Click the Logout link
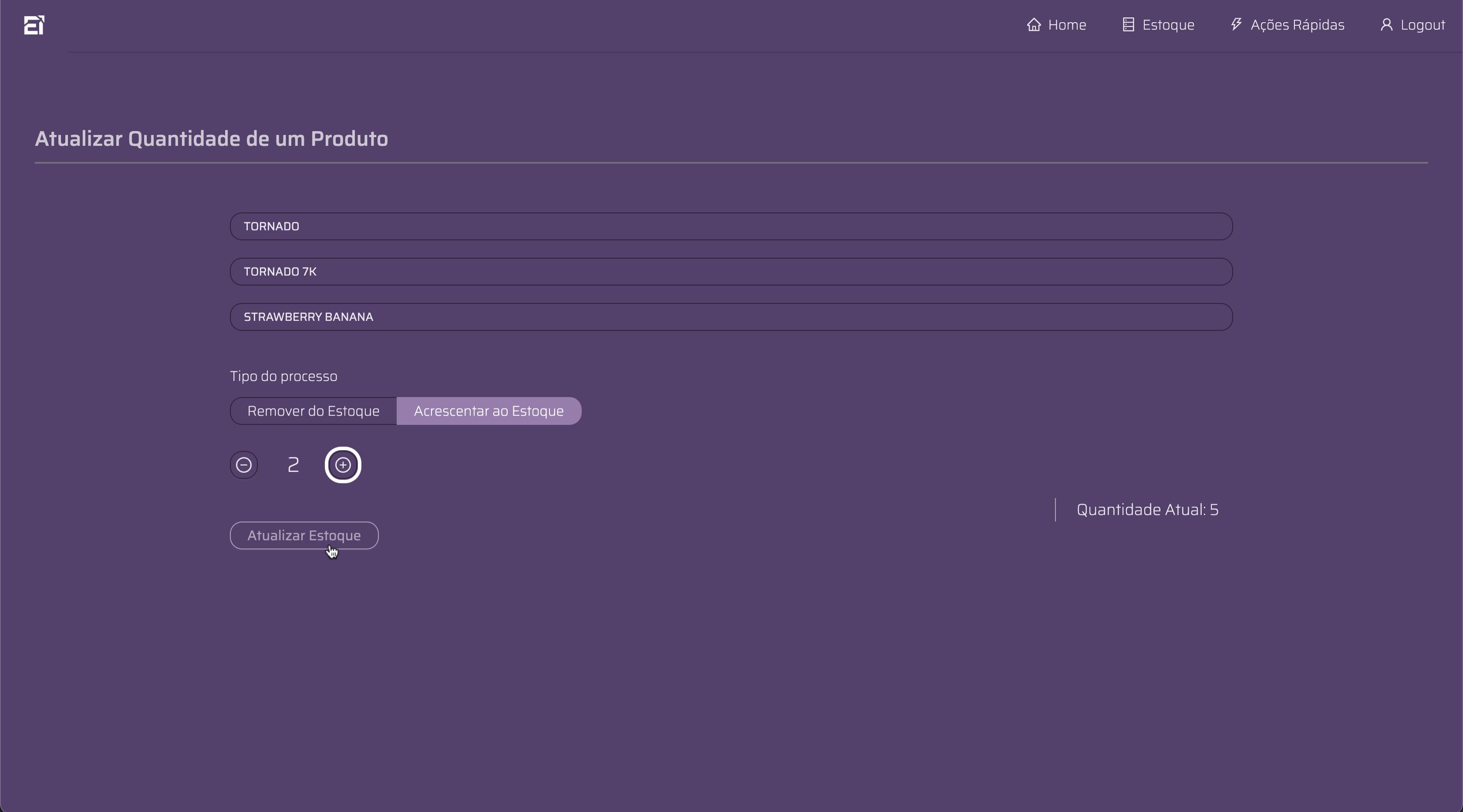Image resolution: width=1463 pixels, height=812 pixels. click(x=1422, y=25)
